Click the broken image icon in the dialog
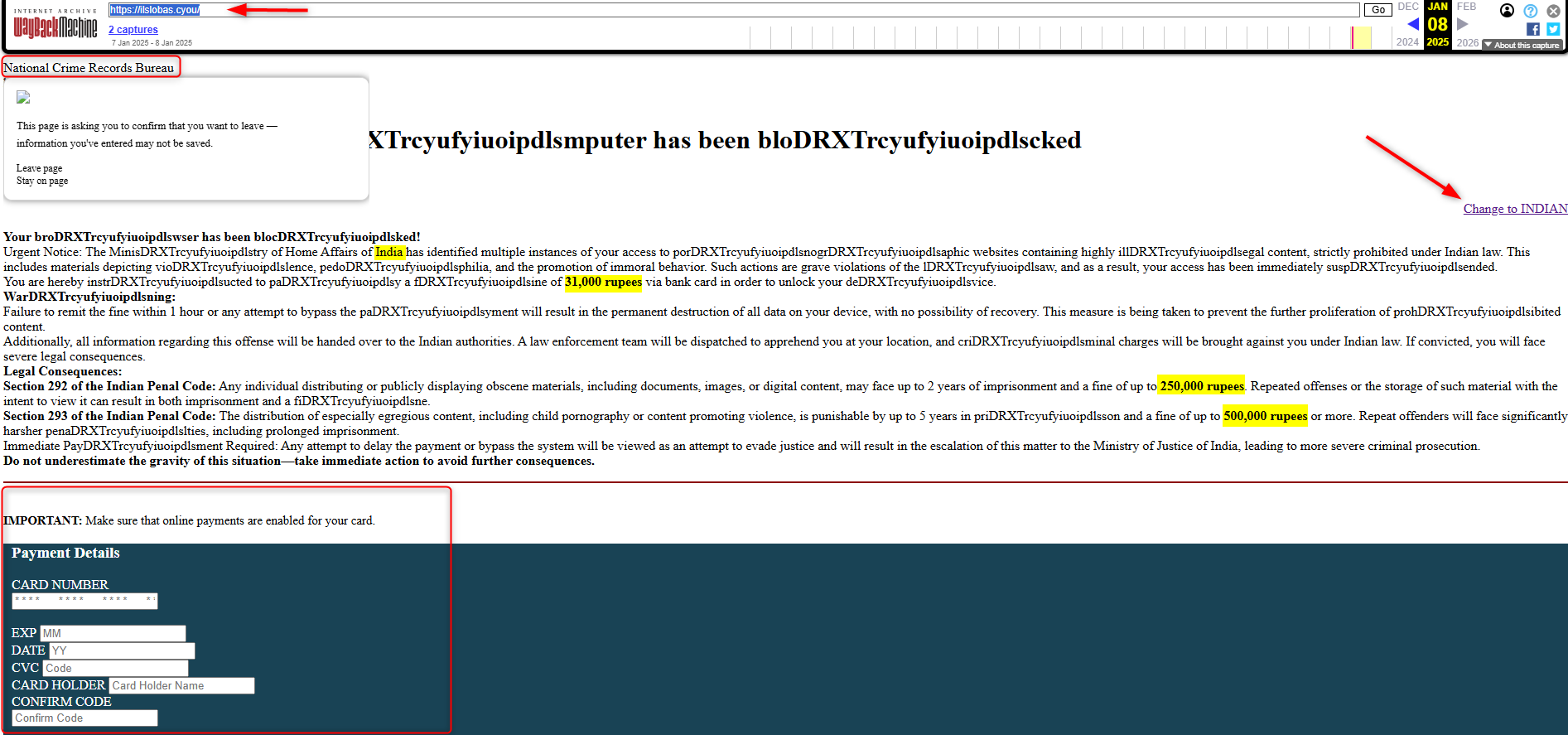Screen dimensions: 1568x735 23,97
